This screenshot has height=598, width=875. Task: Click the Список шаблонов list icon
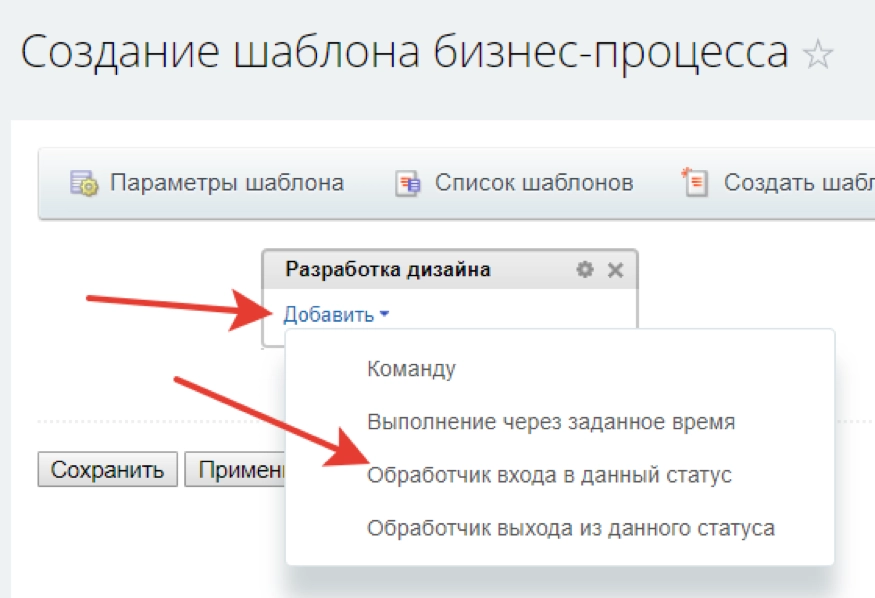pos(408,184)
